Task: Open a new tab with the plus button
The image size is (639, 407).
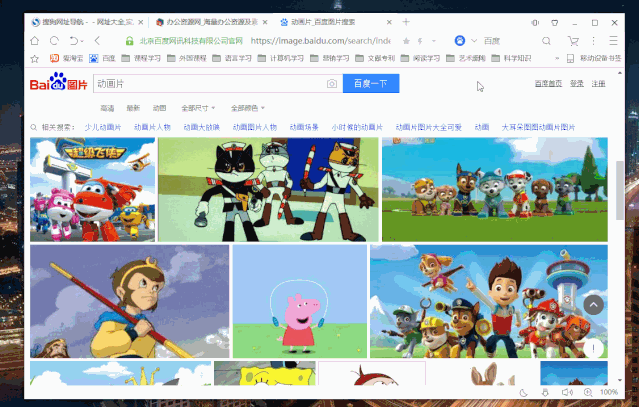Action: 406,22
